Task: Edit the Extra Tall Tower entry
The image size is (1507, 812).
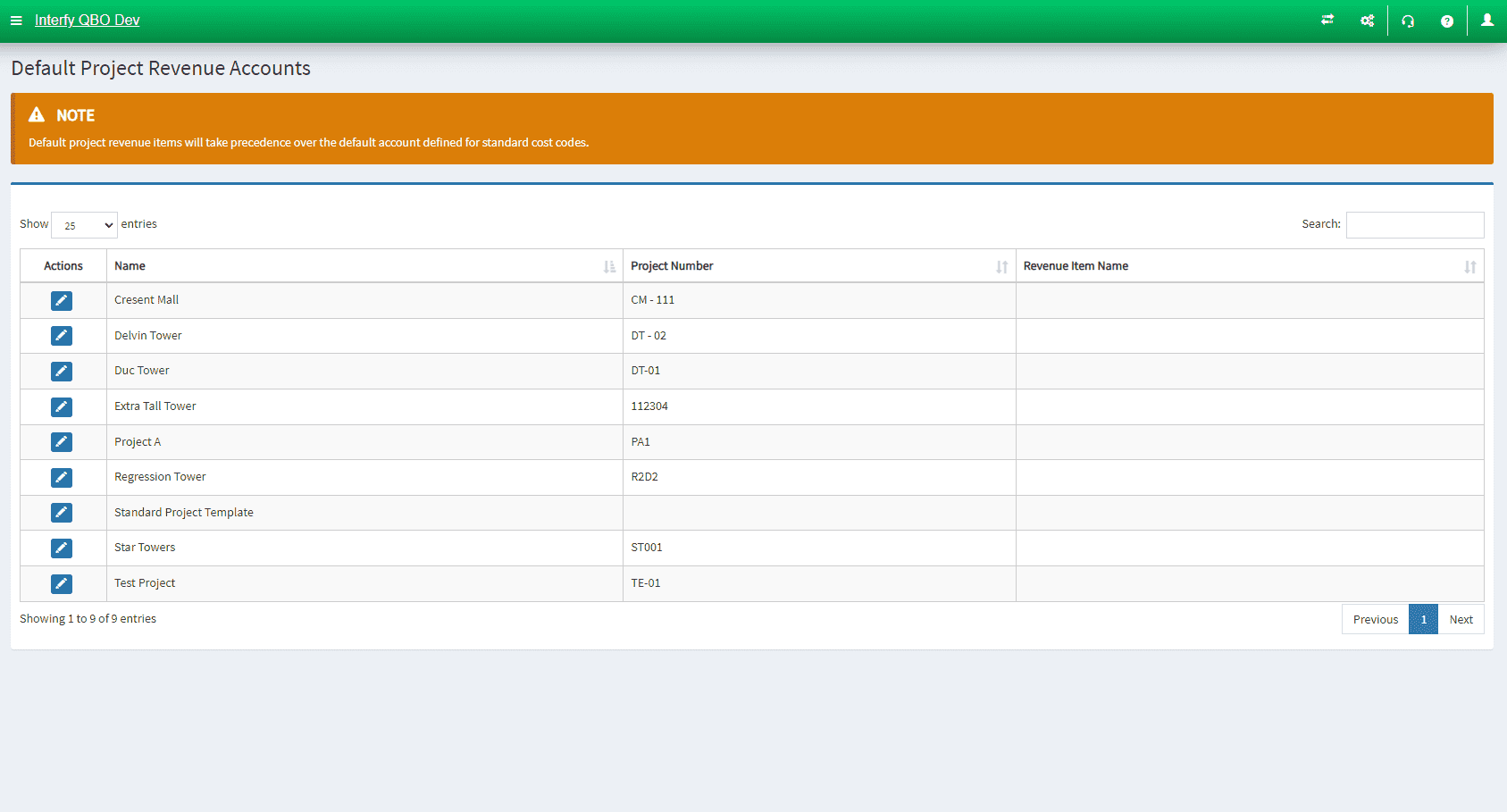Action: point(62,407)
